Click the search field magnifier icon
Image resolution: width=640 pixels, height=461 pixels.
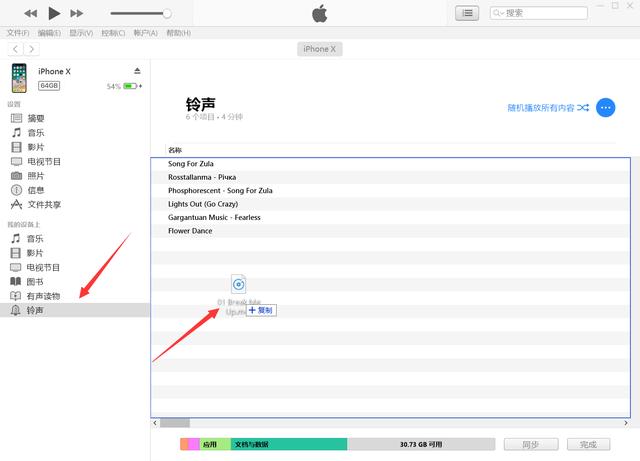(498, 13)
